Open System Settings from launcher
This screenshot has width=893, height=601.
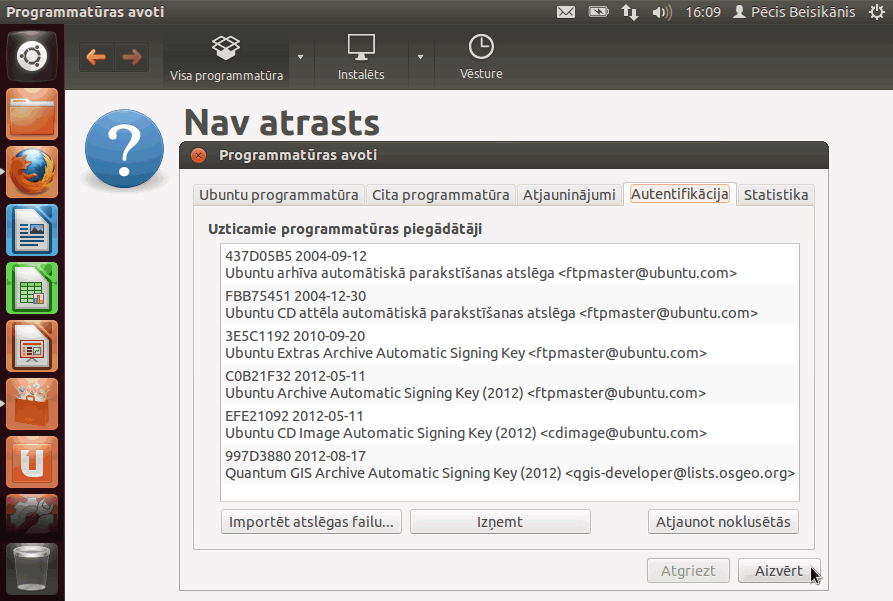coord(32,514)
